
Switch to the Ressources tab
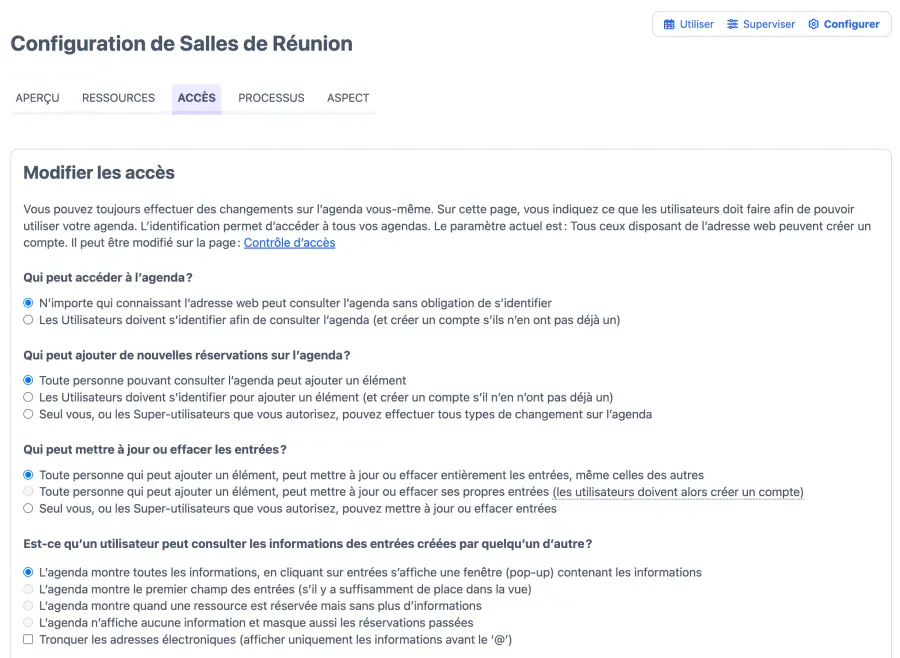tap(118, 98)
